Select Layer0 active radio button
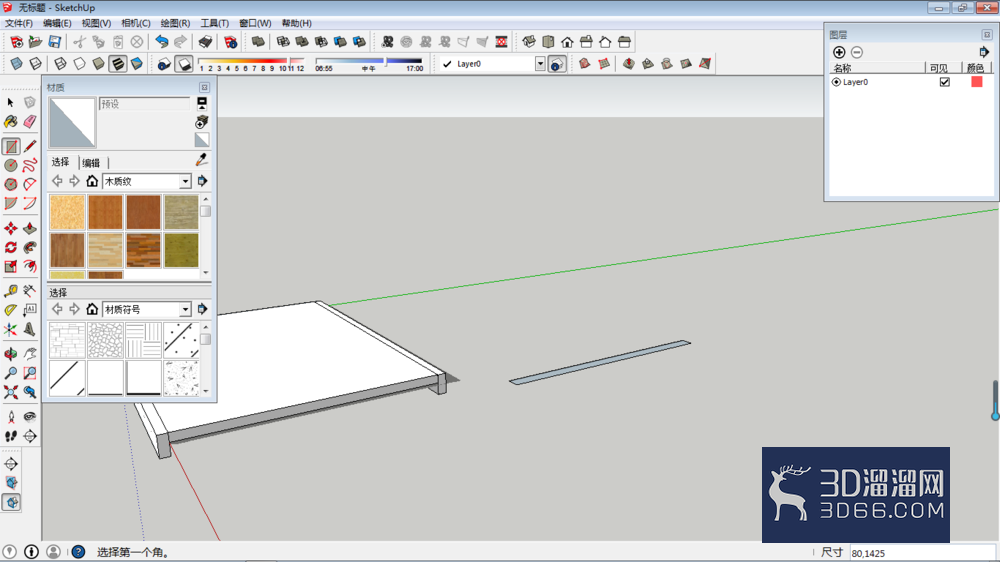 click(x=836, y=82)
